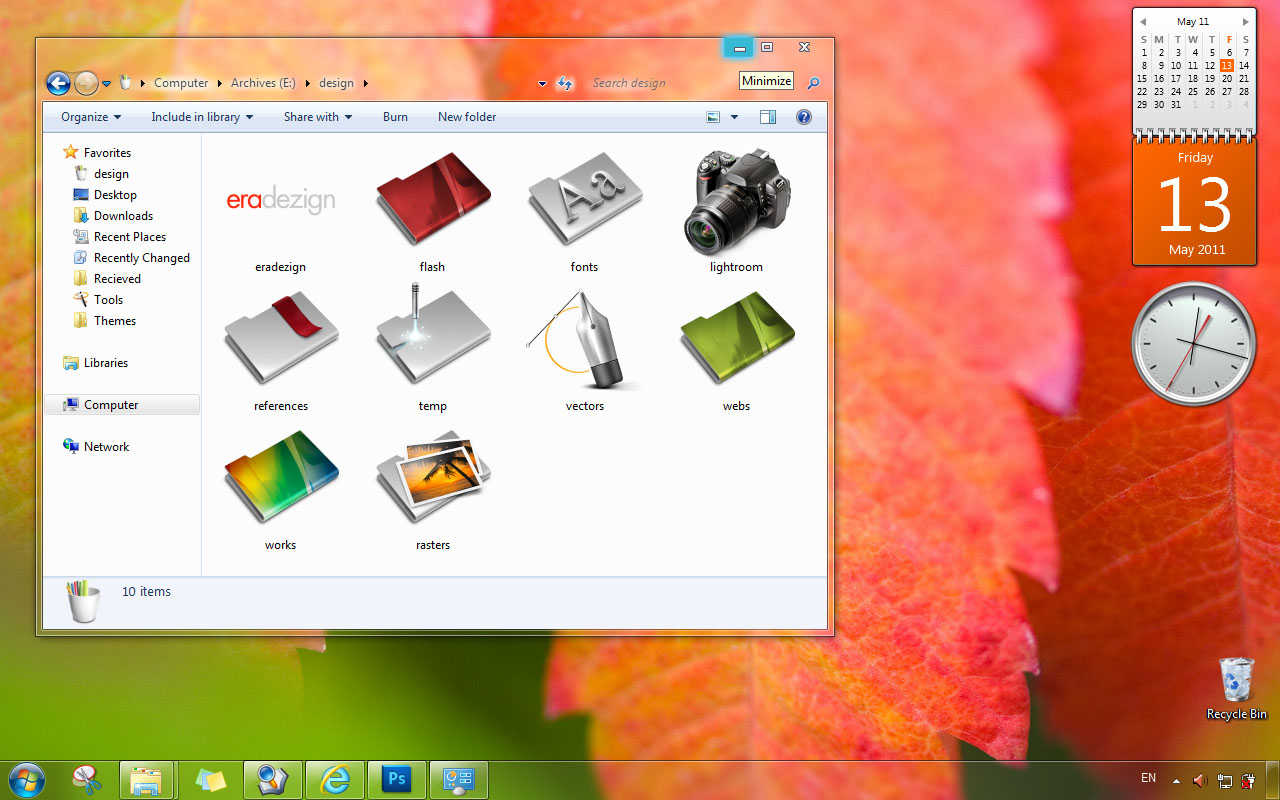1280x800 pixels.
Task: Open Include in library dropdown
Action: 202,117
